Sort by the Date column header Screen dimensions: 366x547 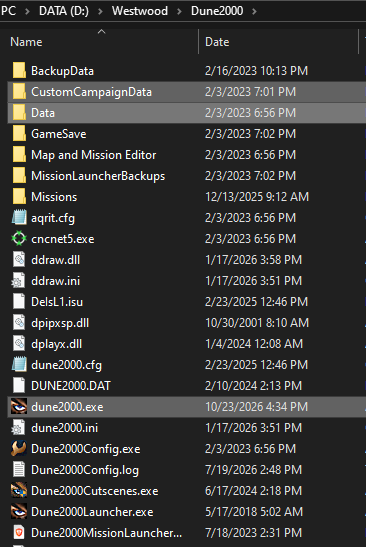[x=217, y=42]
